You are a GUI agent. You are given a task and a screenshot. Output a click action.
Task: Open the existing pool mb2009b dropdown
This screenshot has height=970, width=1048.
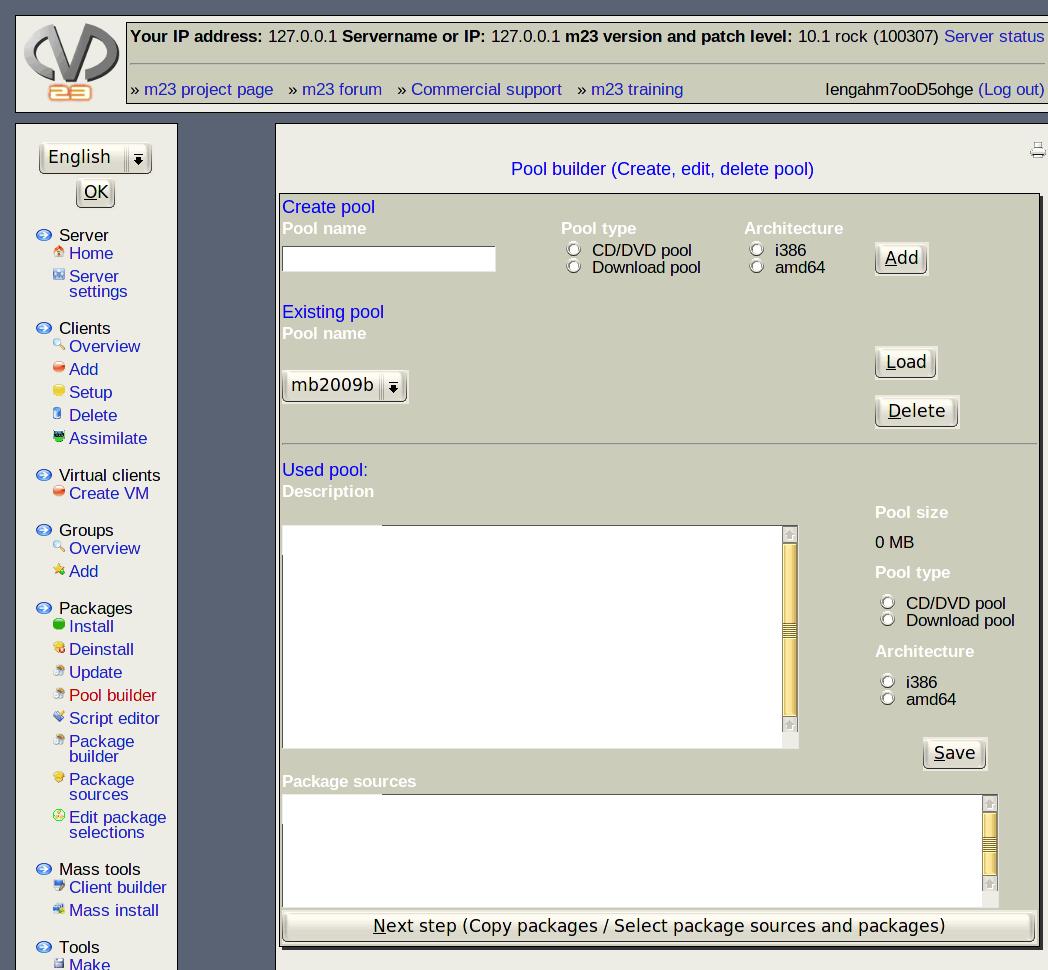[x=345, y=386]
